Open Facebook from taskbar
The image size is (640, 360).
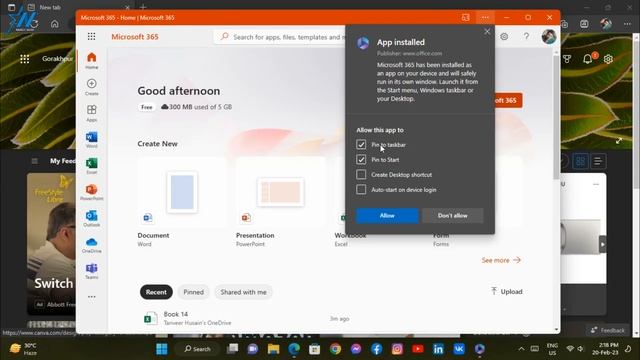(376, 349)
